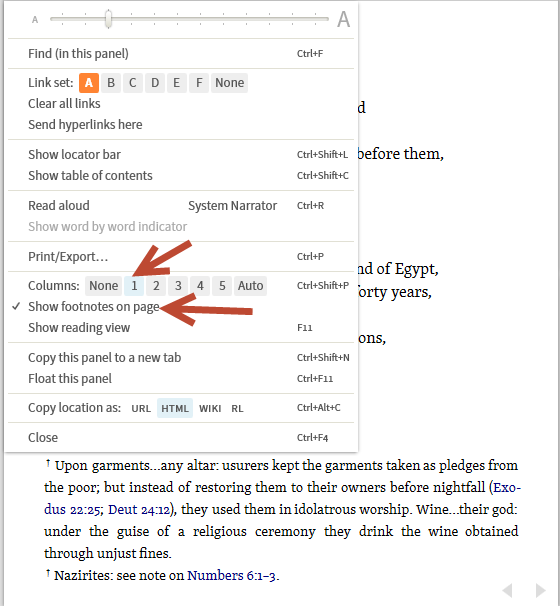The height and width of the screenshot is (606, 560).
Task: Set columns to 1
Action: click(x=134, y=286)
